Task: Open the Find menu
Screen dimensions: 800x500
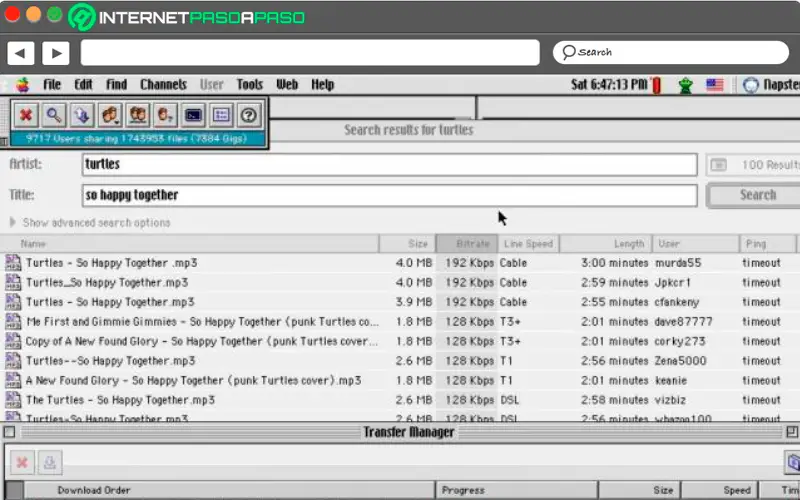Action: pos(116,85)
